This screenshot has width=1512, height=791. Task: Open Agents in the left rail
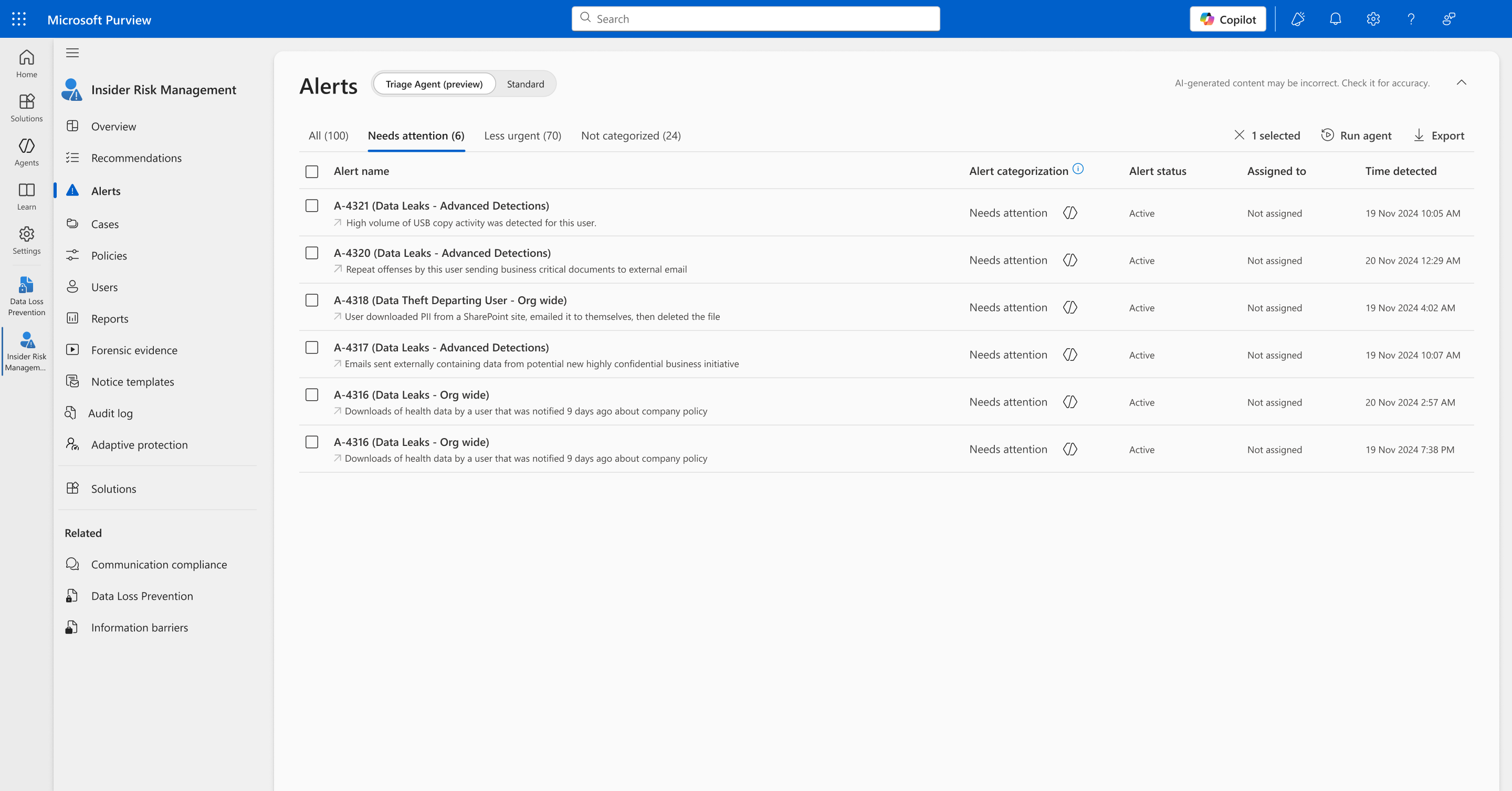[26, 151]
